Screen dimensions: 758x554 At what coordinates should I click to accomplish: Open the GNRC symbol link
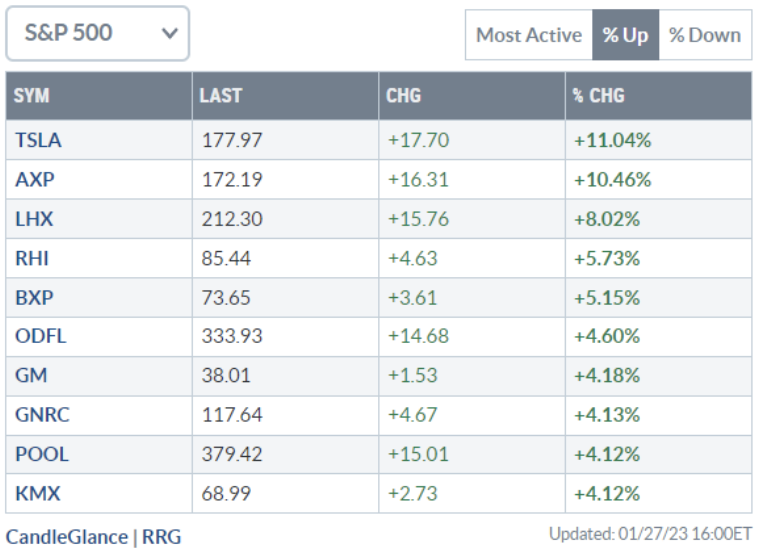coord(42,415)
